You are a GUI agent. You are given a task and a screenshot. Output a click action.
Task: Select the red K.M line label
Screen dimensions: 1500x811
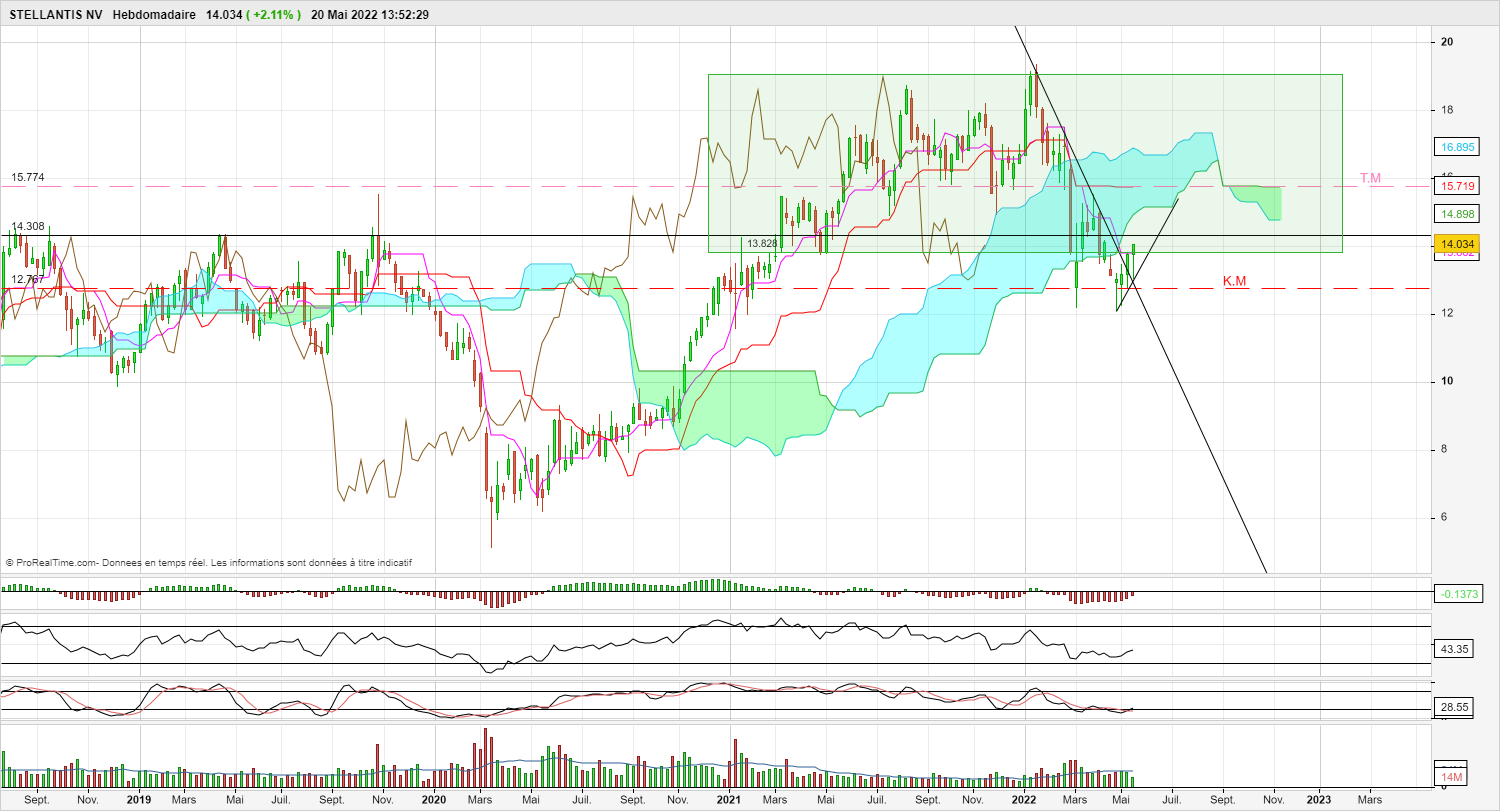point(1235,281)
